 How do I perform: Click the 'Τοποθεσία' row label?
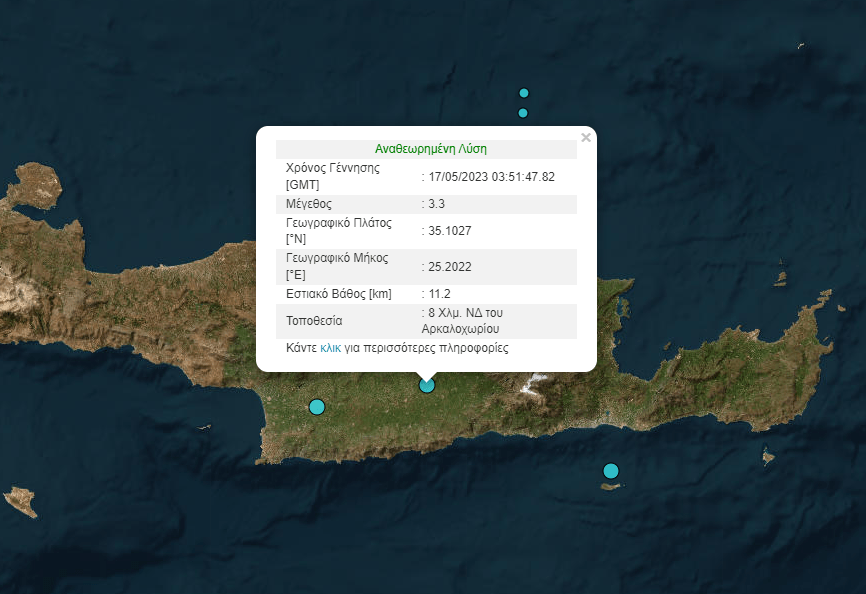[314, 321]
